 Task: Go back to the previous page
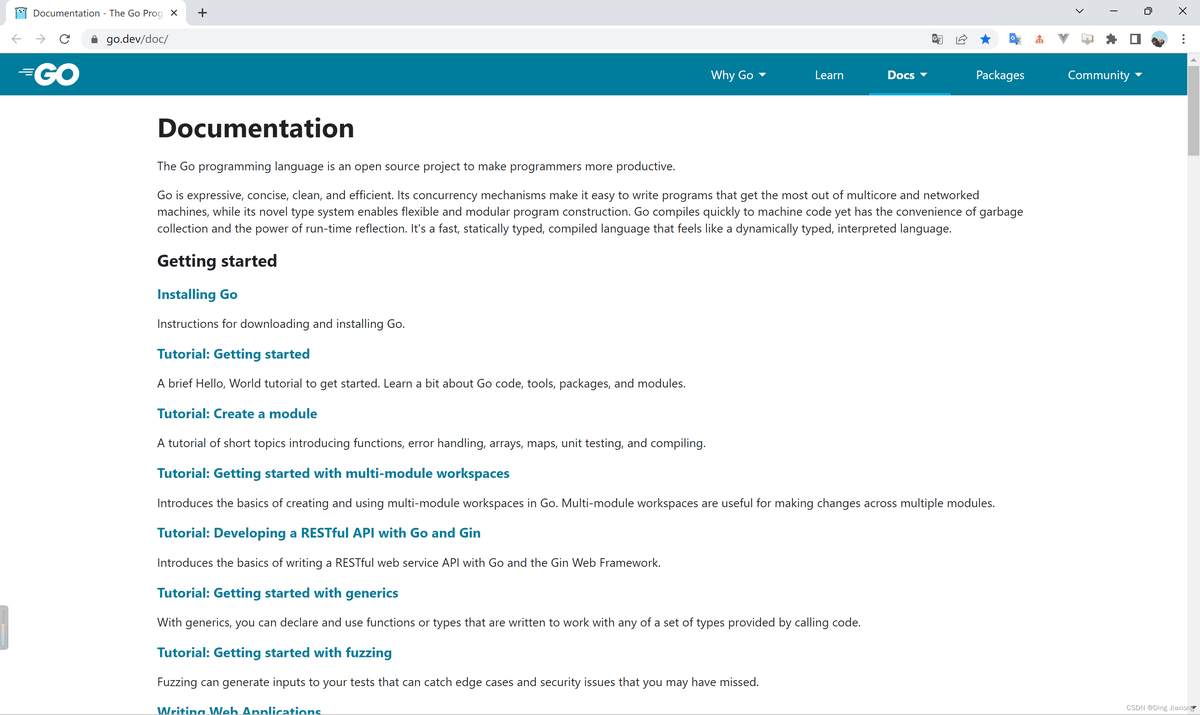click(x=16, y=39)
